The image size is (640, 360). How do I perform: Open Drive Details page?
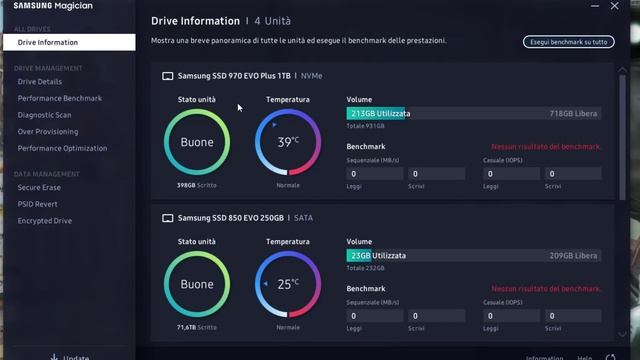(40, 82)
